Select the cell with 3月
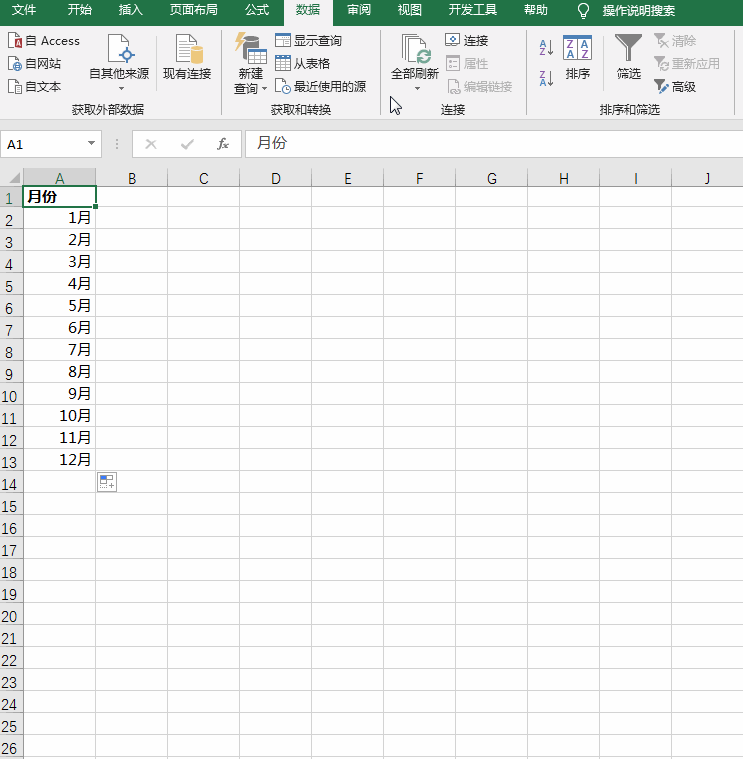This screenshot has width=743, height=759. (60, 262)
